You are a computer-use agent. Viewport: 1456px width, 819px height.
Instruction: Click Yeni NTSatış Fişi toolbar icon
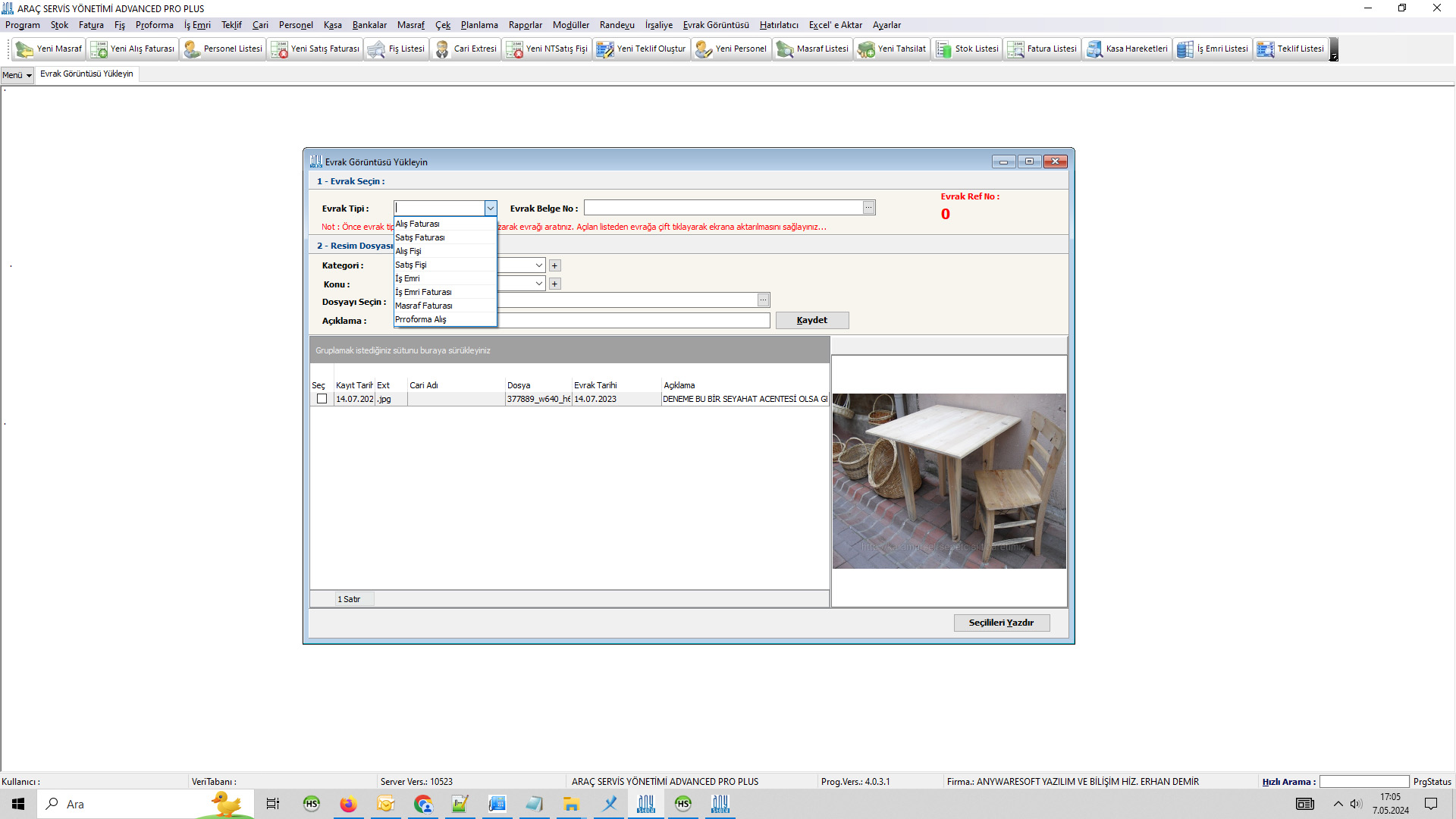click(x=547, y=49)
